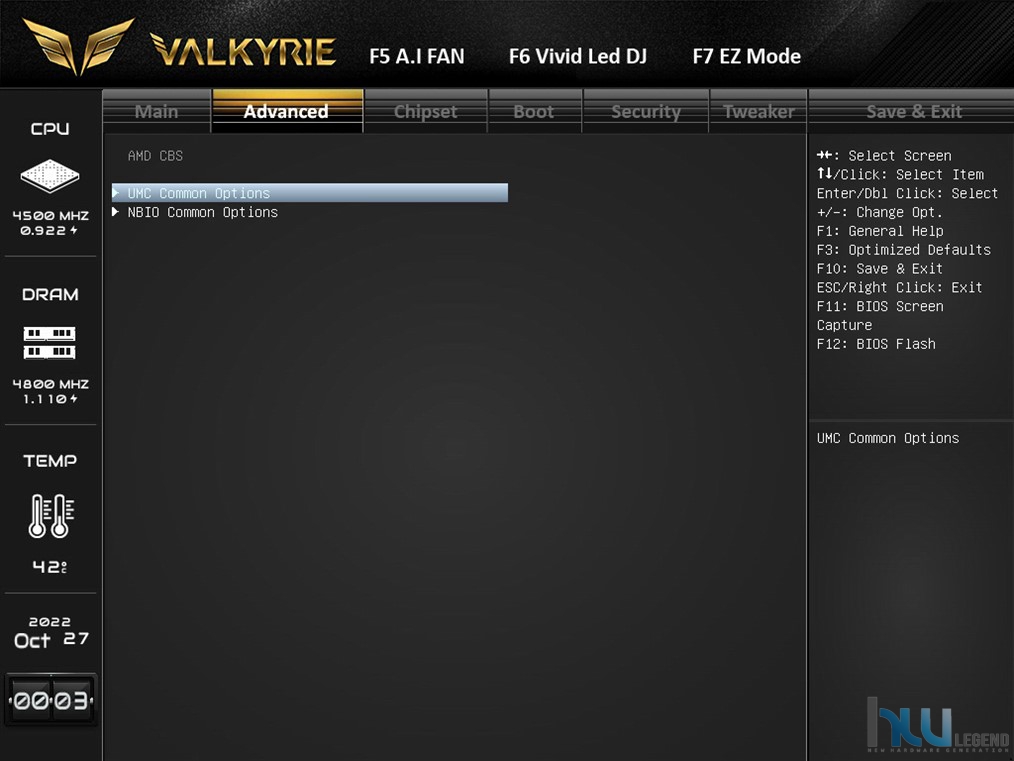The width and height of the screenshot is (1014, 761).
Task: Expand arrow beside NBIO Common Options
Action: tap(116, 211)
